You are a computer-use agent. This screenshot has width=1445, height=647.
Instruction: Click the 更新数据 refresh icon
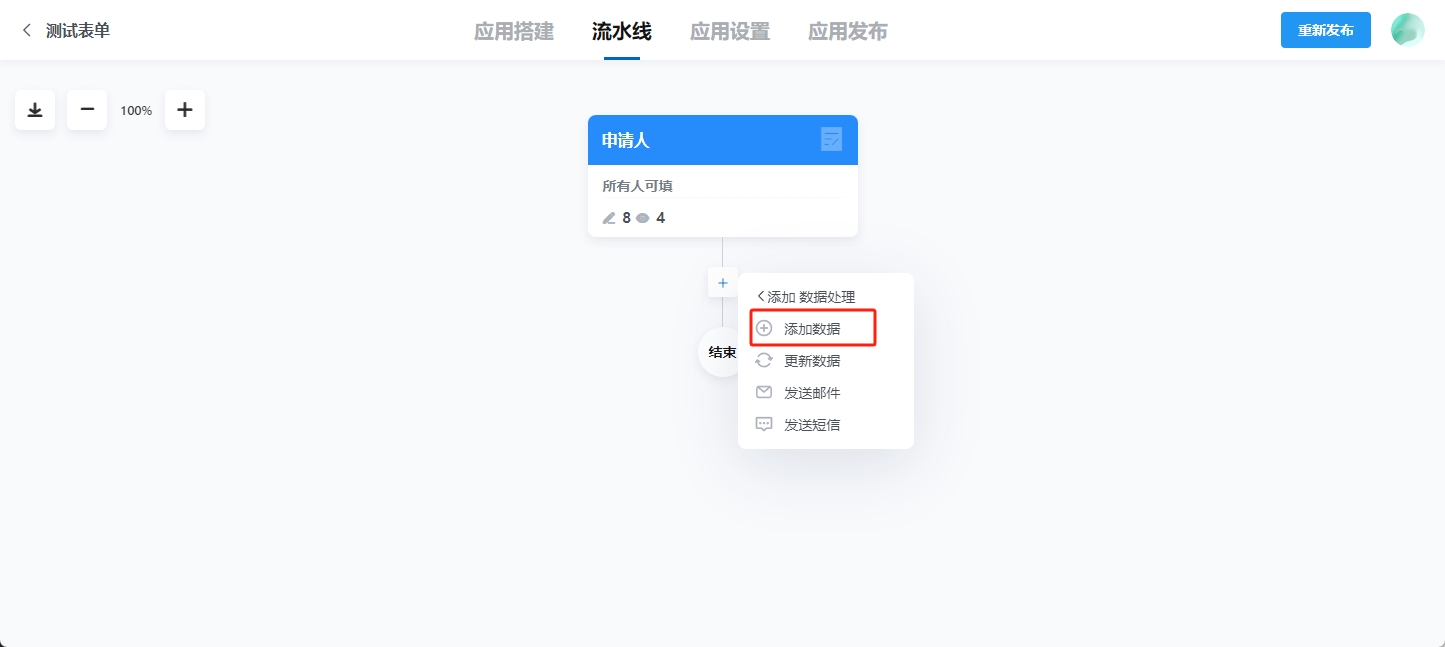tap(763, 360)
